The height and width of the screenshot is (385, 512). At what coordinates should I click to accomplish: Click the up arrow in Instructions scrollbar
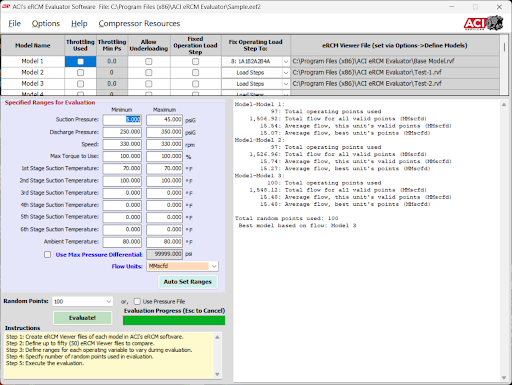(x=217, y=337)
